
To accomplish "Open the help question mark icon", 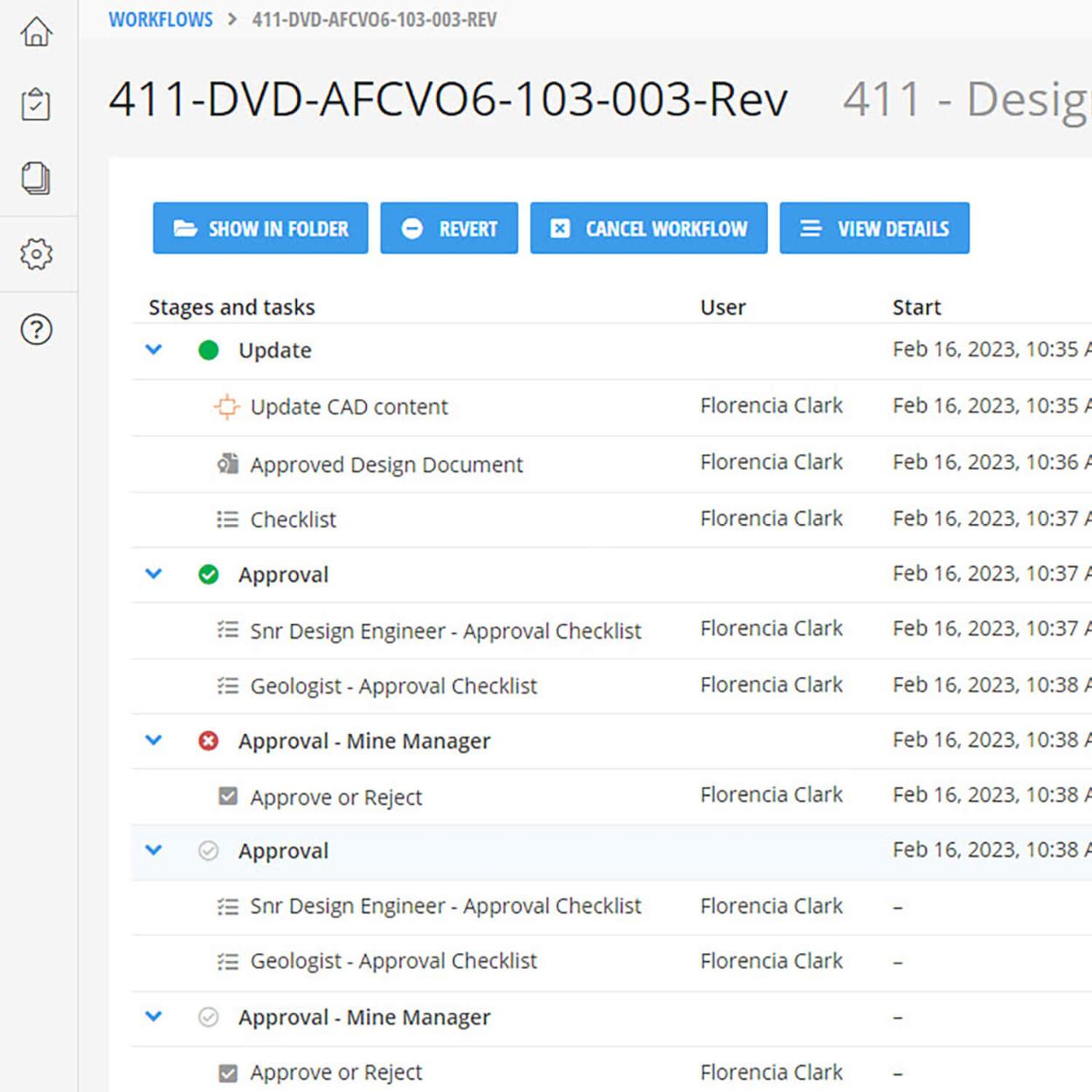I will [x=36, y=330].
